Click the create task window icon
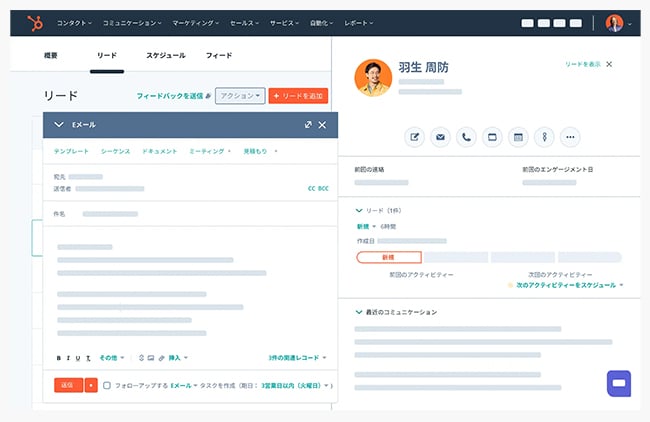650x422 pixels. pos(492,137)
